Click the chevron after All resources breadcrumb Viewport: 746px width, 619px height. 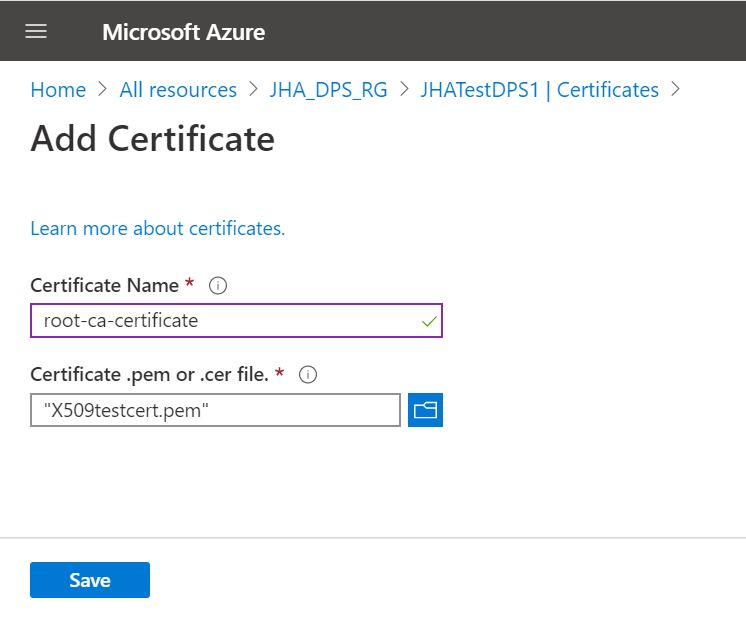point(253,90)
